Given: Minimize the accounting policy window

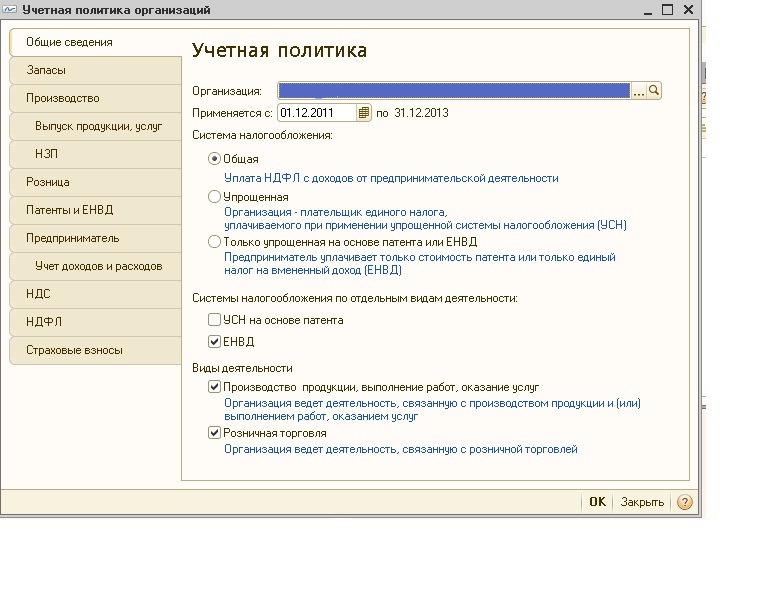Looking at the screenshot, I should [x=648, y=10].
